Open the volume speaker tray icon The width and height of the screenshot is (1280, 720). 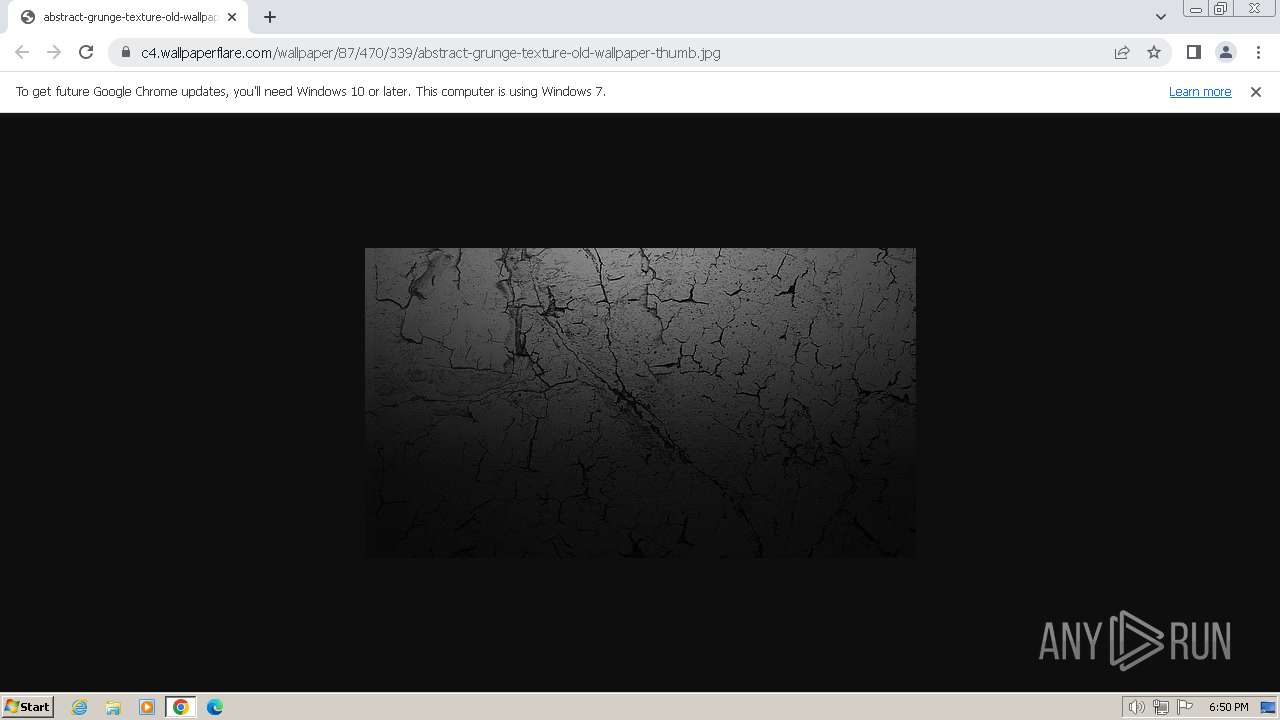click(1136, 707)
